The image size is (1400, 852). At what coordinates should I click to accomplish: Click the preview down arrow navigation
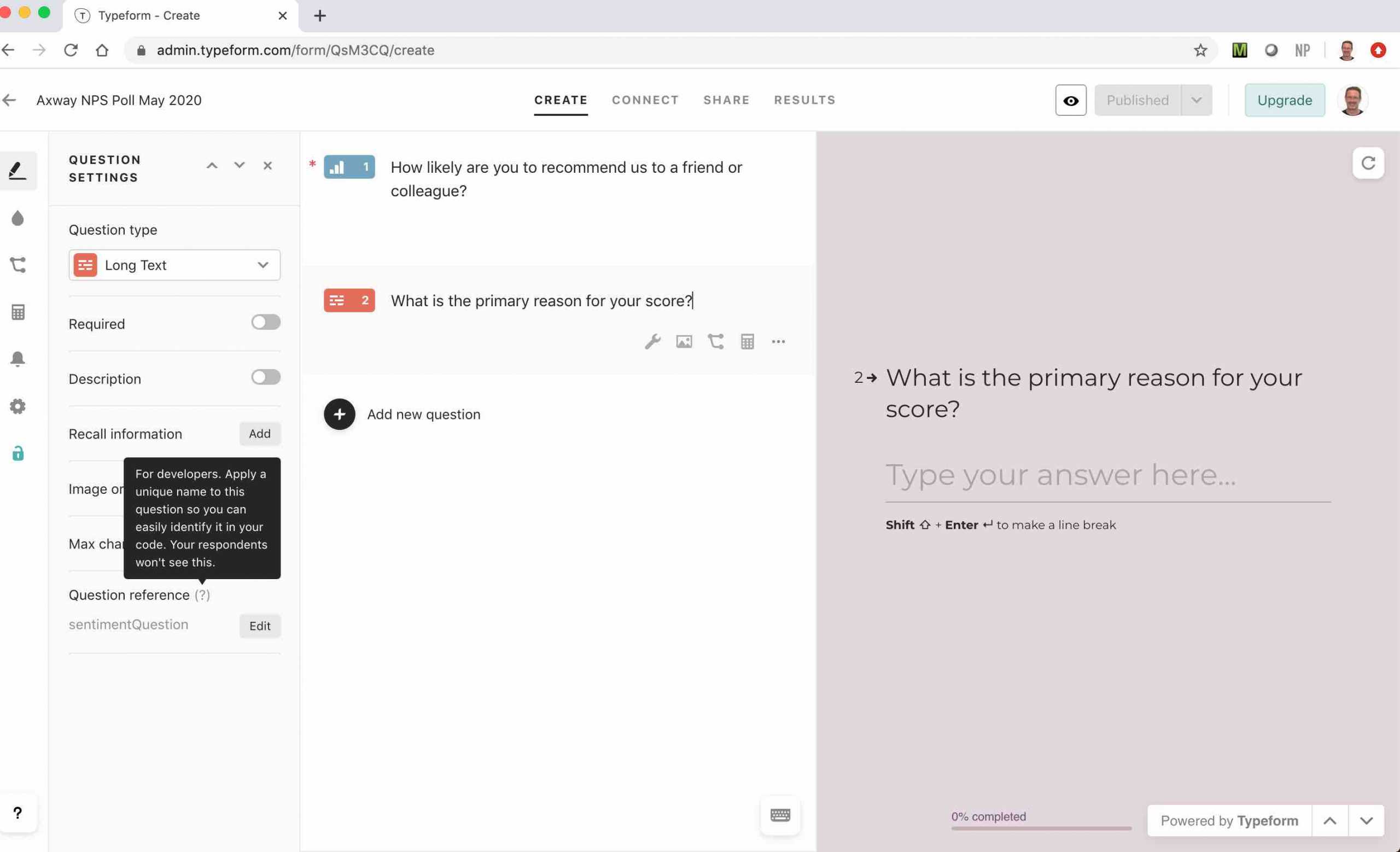tap(1366, 821)
